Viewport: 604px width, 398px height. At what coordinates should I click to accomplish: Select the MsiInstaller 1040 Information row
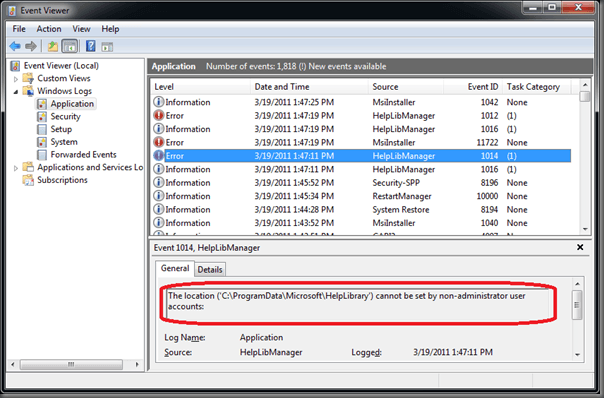click(362, 223)
